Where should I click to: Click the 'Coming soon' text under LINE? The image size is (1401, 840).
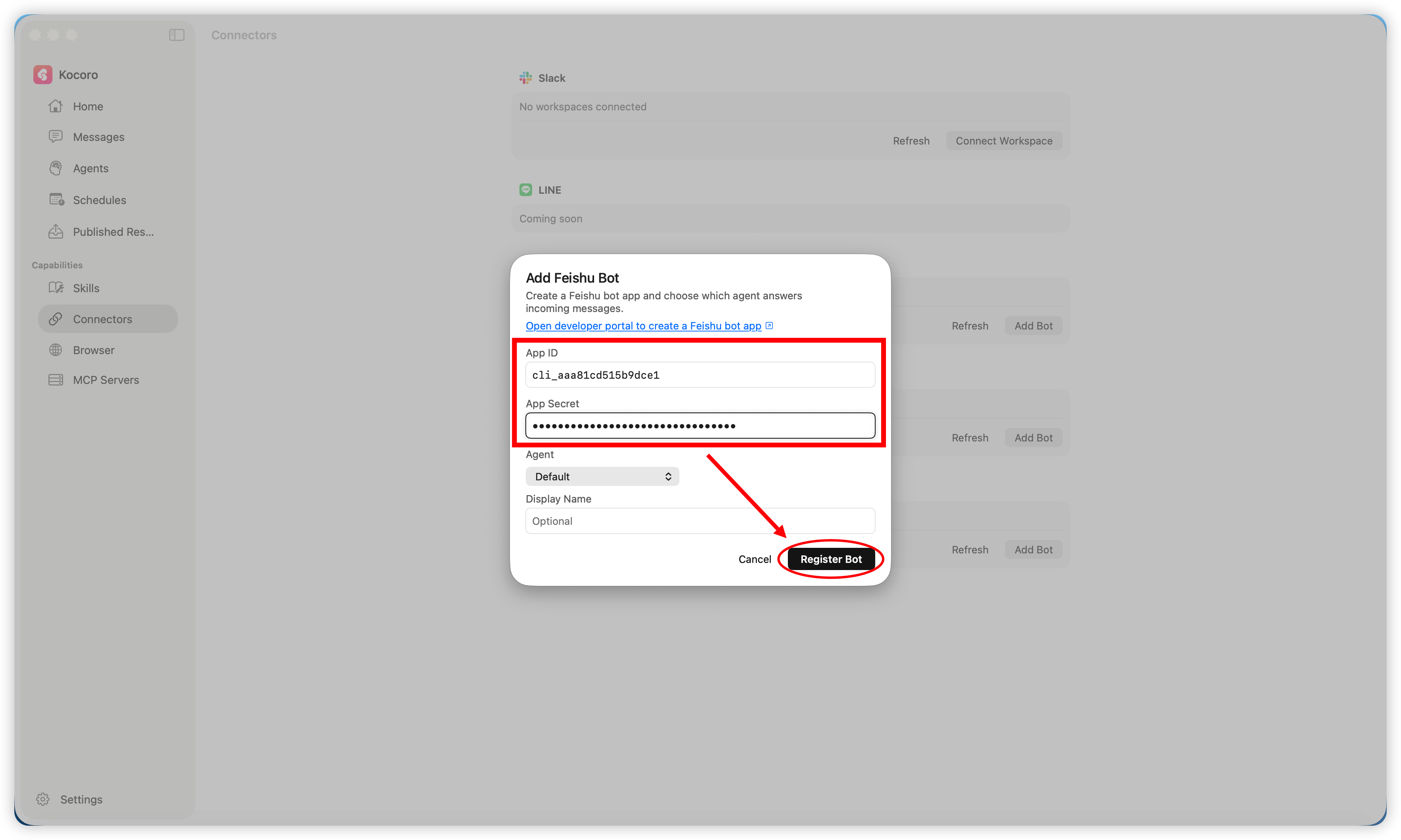[x=550, y=219]
